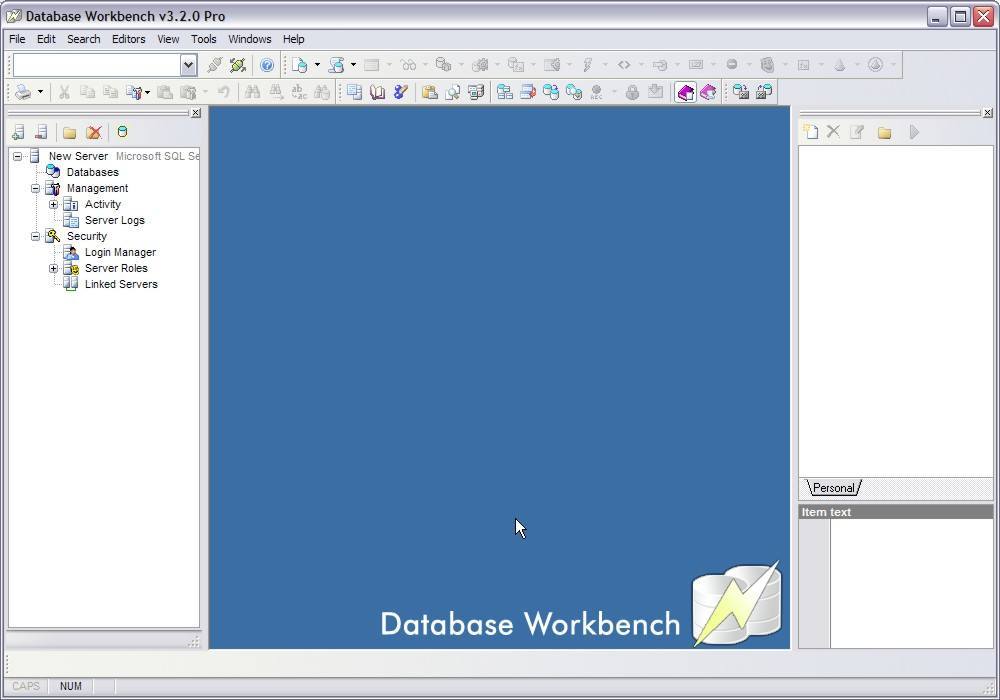Select Linked Servers in the tree
Viewport: 1000px width, 700px height.
(121, 284)
